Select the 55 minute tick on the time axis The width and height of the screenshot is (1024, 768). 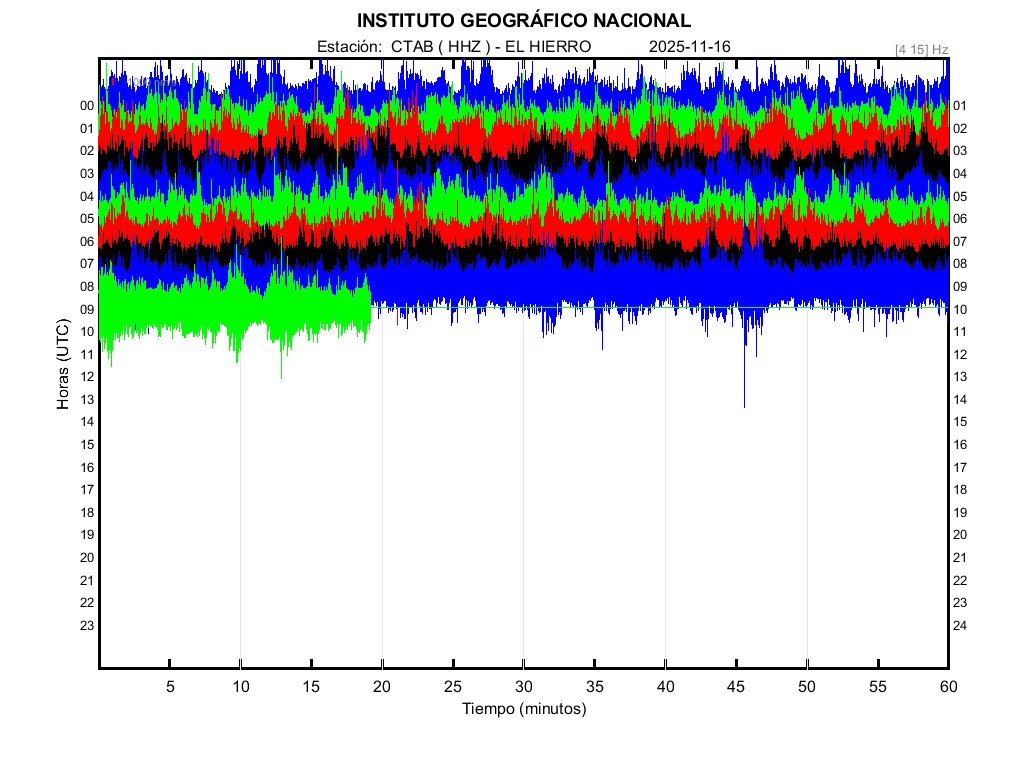[878, 687]
